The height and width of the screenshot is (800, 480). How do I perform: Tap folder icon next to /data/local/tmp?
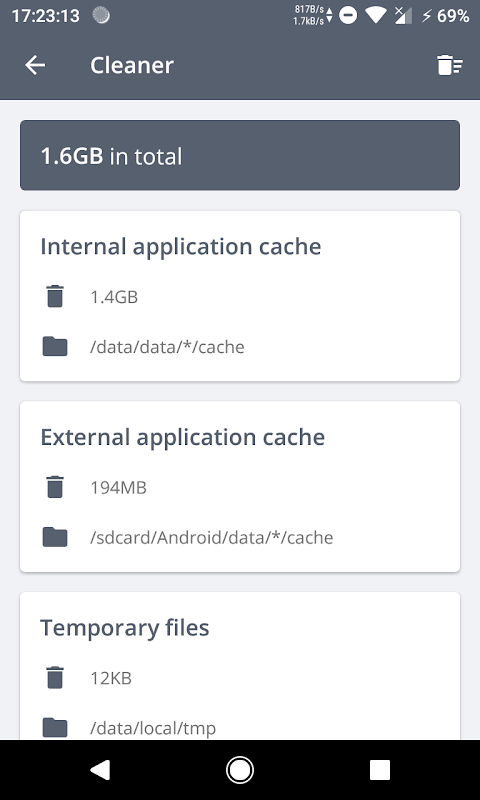click(x=55, y=728)
